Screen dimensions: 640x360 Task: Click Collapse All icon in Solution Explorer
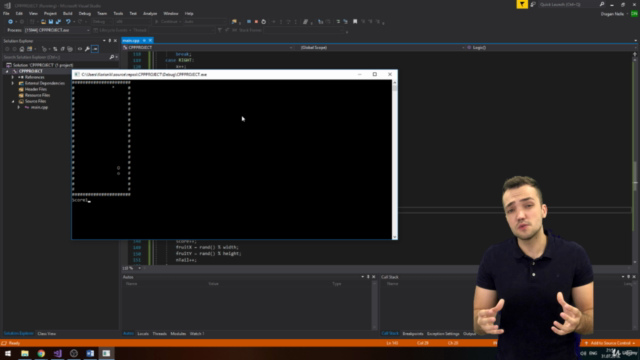tap(62, 49)
